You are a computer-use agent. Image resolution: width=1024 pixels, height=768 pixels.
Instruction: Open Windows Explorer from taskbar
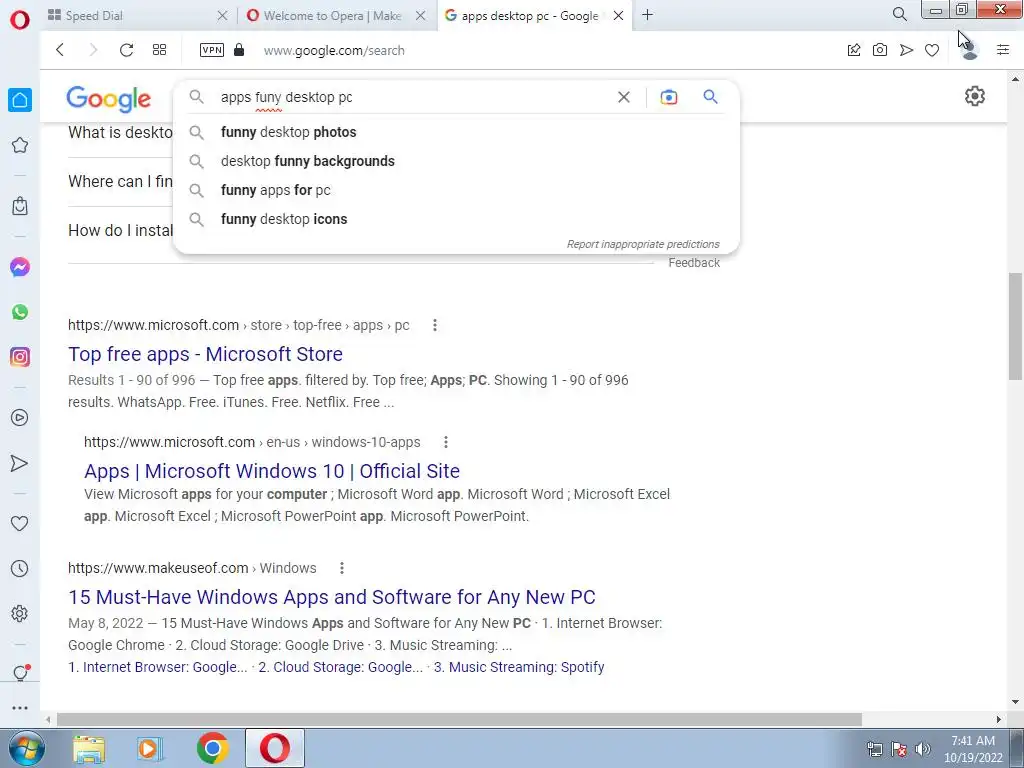[x=89, y=748]
